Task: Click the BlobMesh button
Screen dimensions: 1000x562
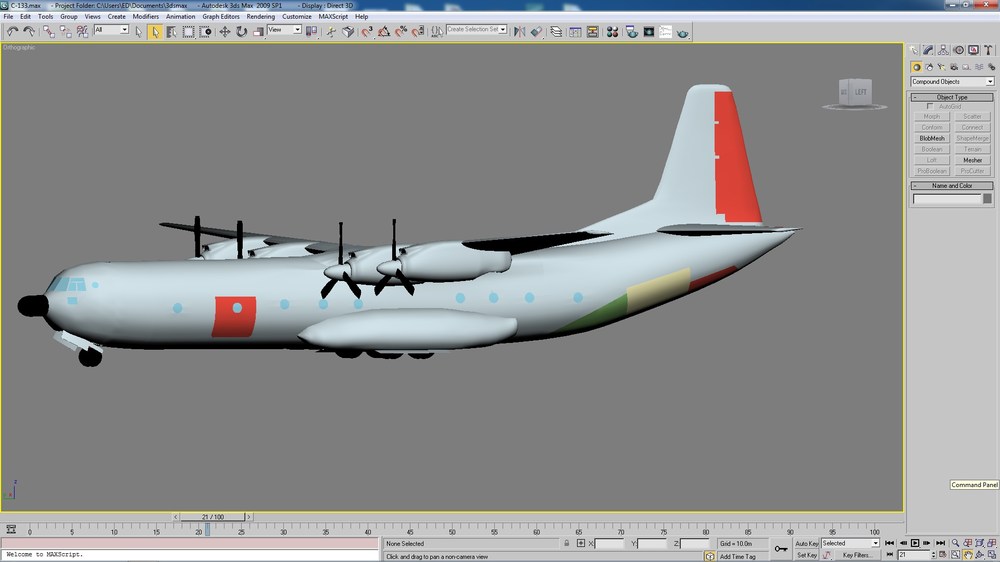Action: tap(932, 138)
